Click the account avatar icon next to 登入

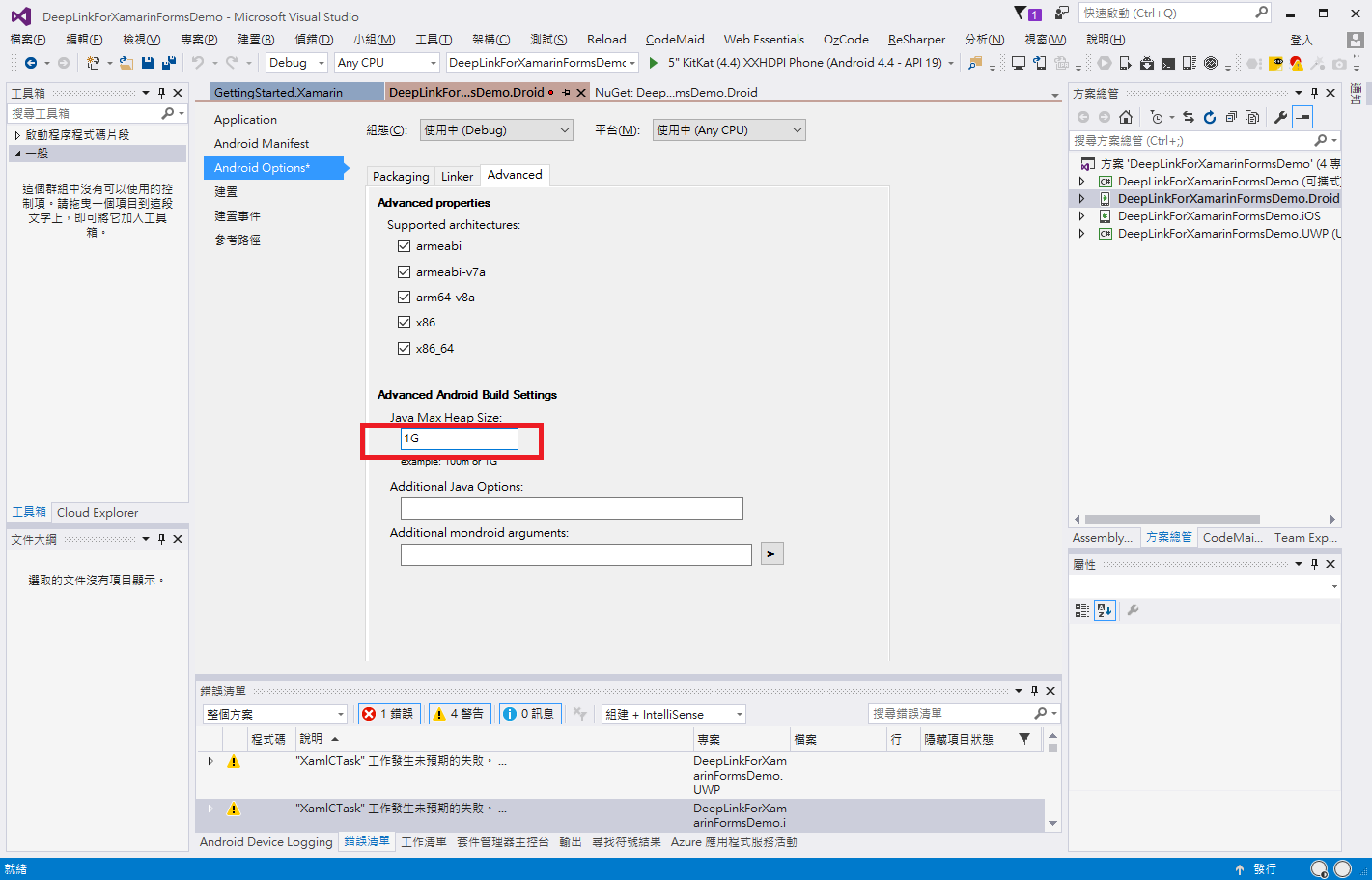[1356, 40]
